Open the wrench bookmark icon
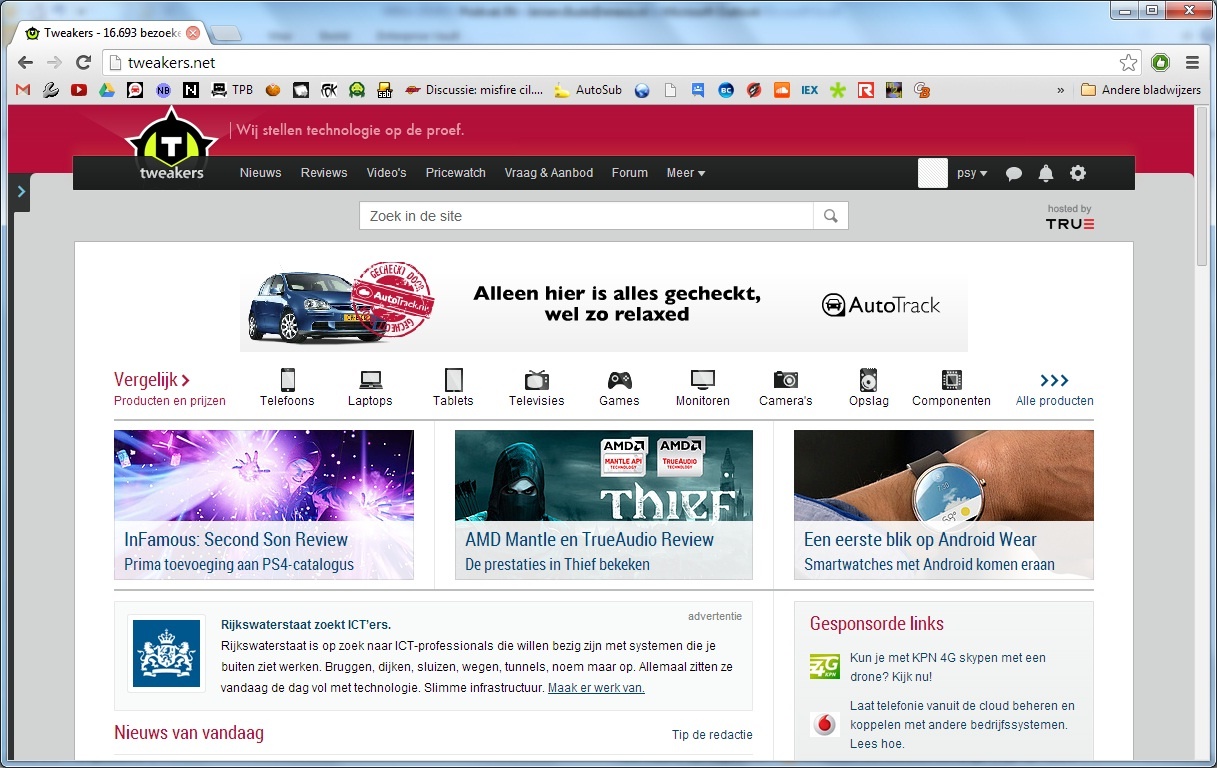 click(51, 90)
